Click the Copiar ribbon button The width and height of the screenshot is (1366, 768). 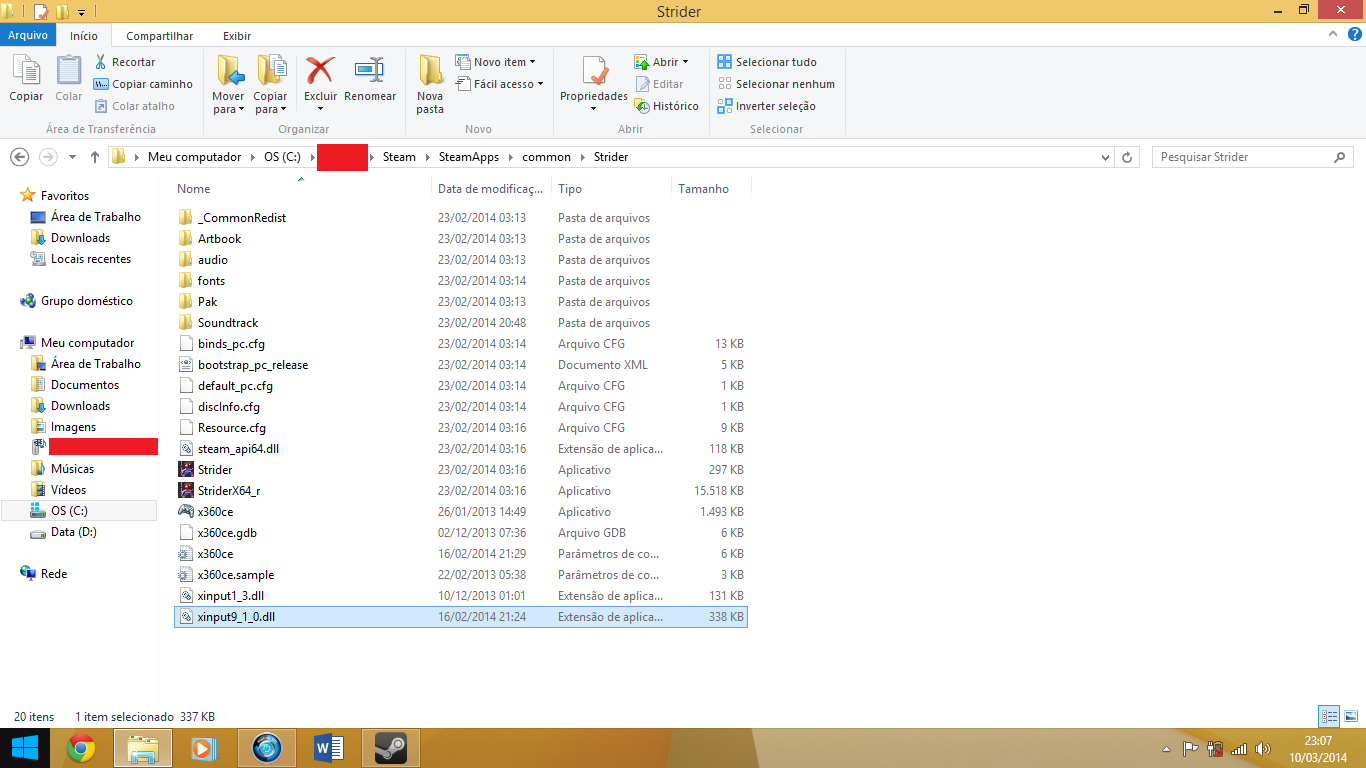click(26, 79)
